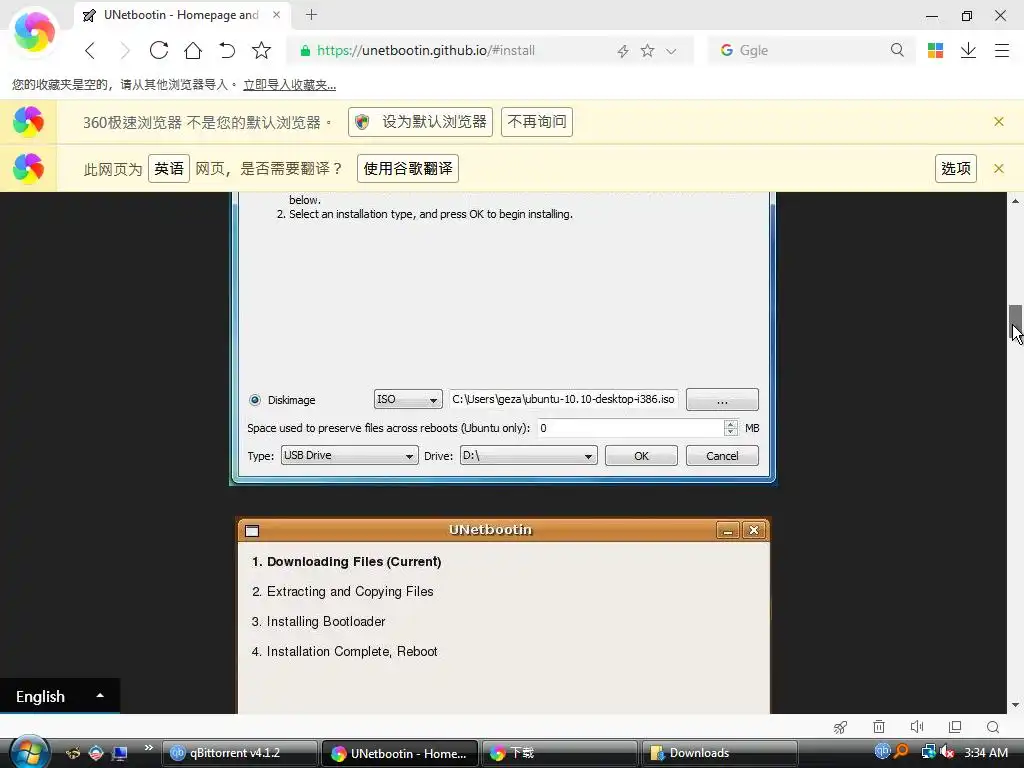Switch to the 下载 taskbar window

pyautogui.click(x=559, y=753)
